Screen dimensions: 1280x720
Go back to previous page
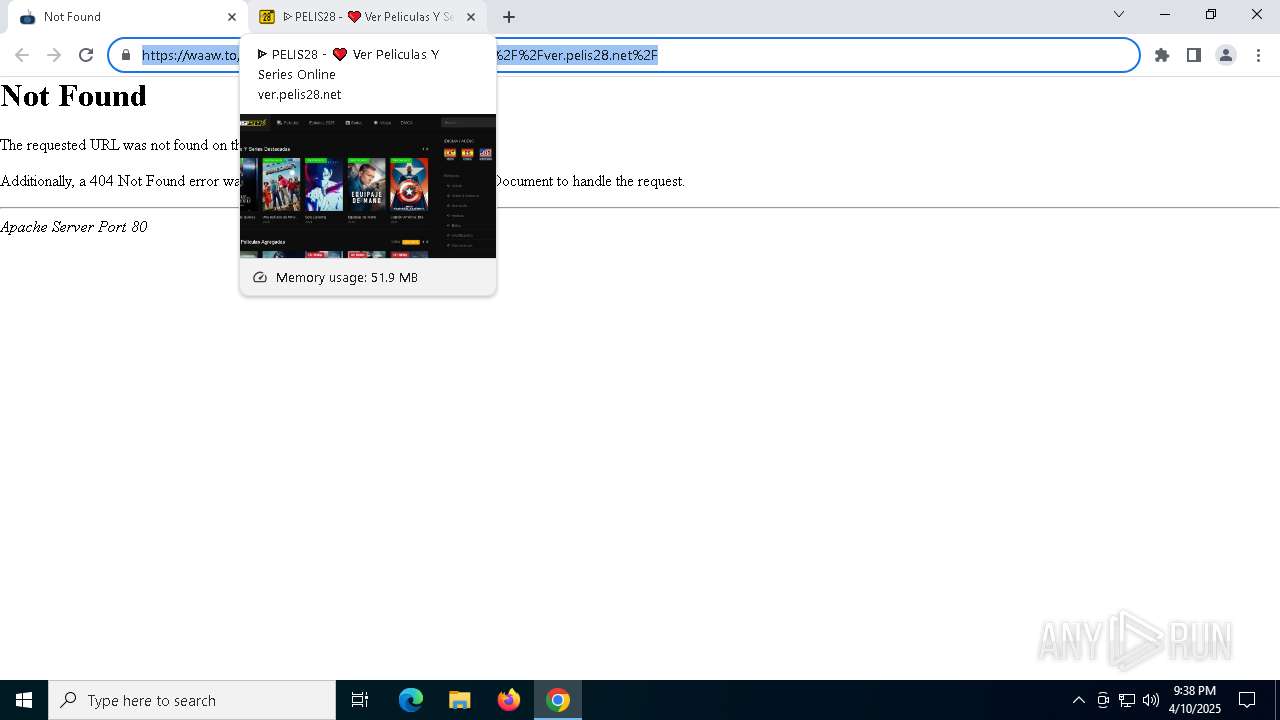click(22, 55)
